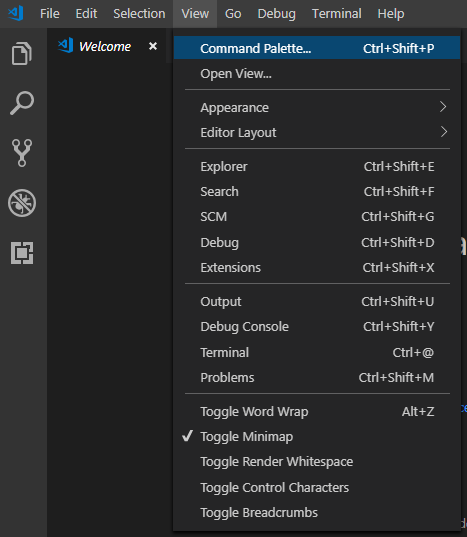Click the VS Code logo in title bar

pyautogui.click(x=16, y=14)
